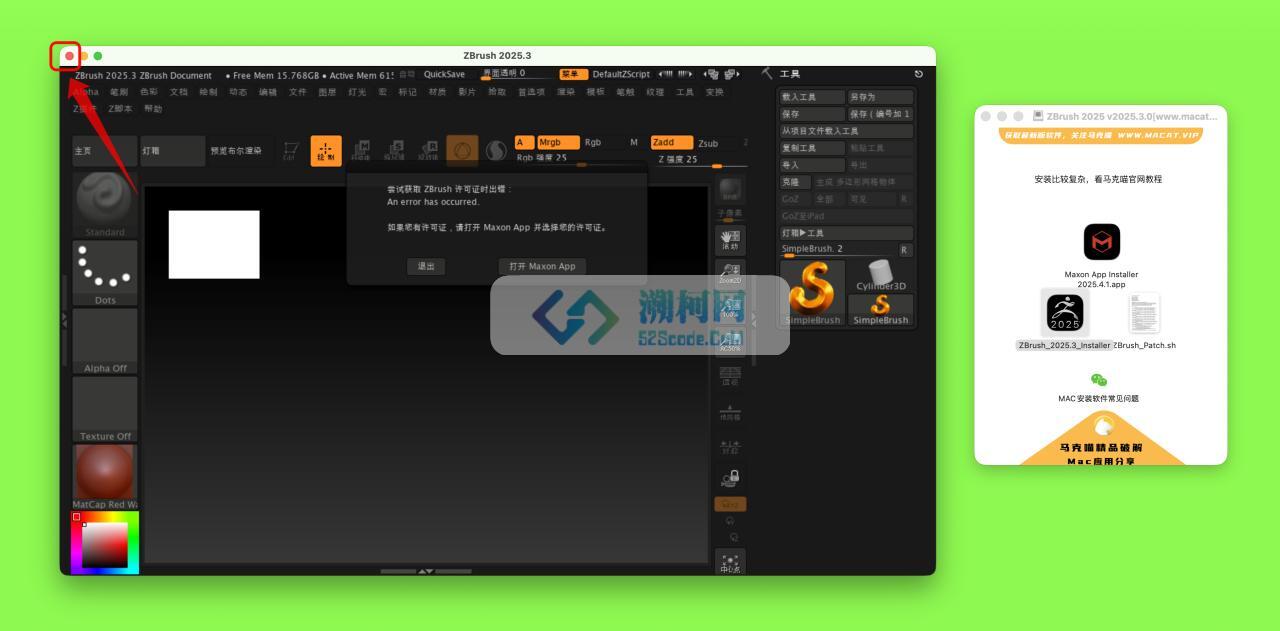The image size is (1280, 631).
Task: Open ZBrush_Patch.sh file in installer window
Action: coord(1144,313)
